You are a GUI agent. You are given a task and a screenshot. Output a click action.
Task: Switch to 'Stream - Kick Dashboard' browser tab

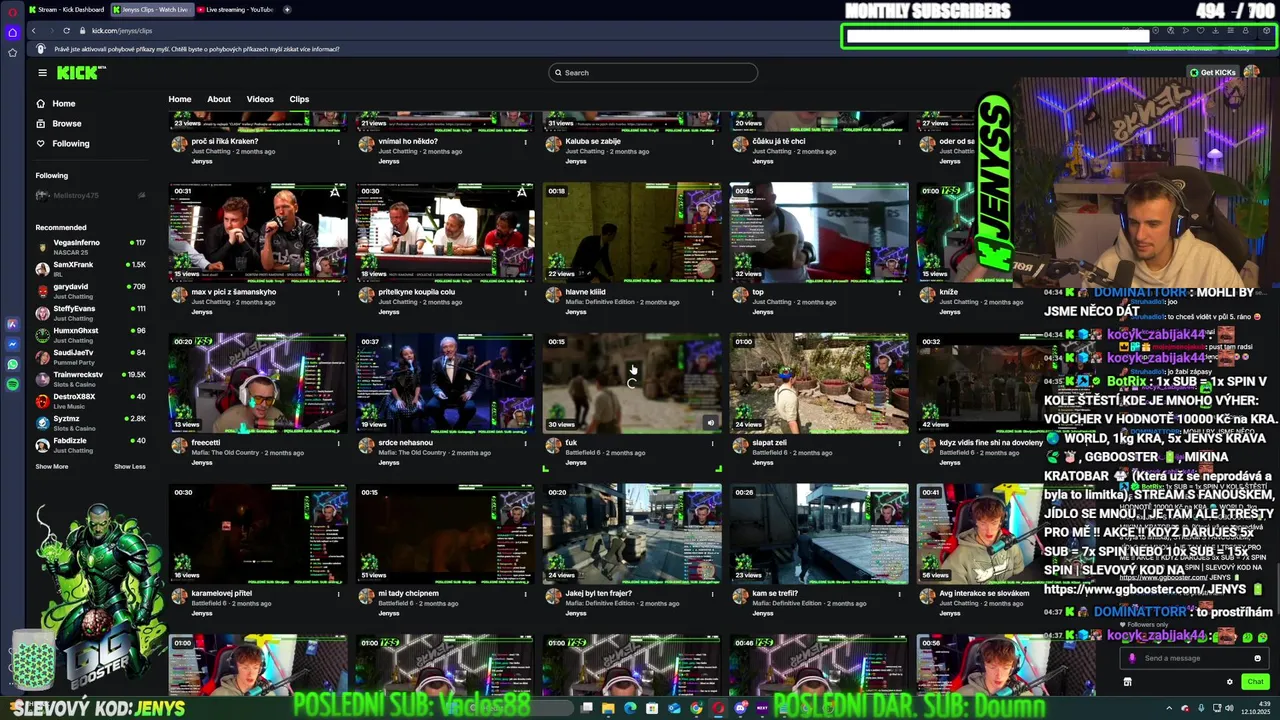coord(67,9)
